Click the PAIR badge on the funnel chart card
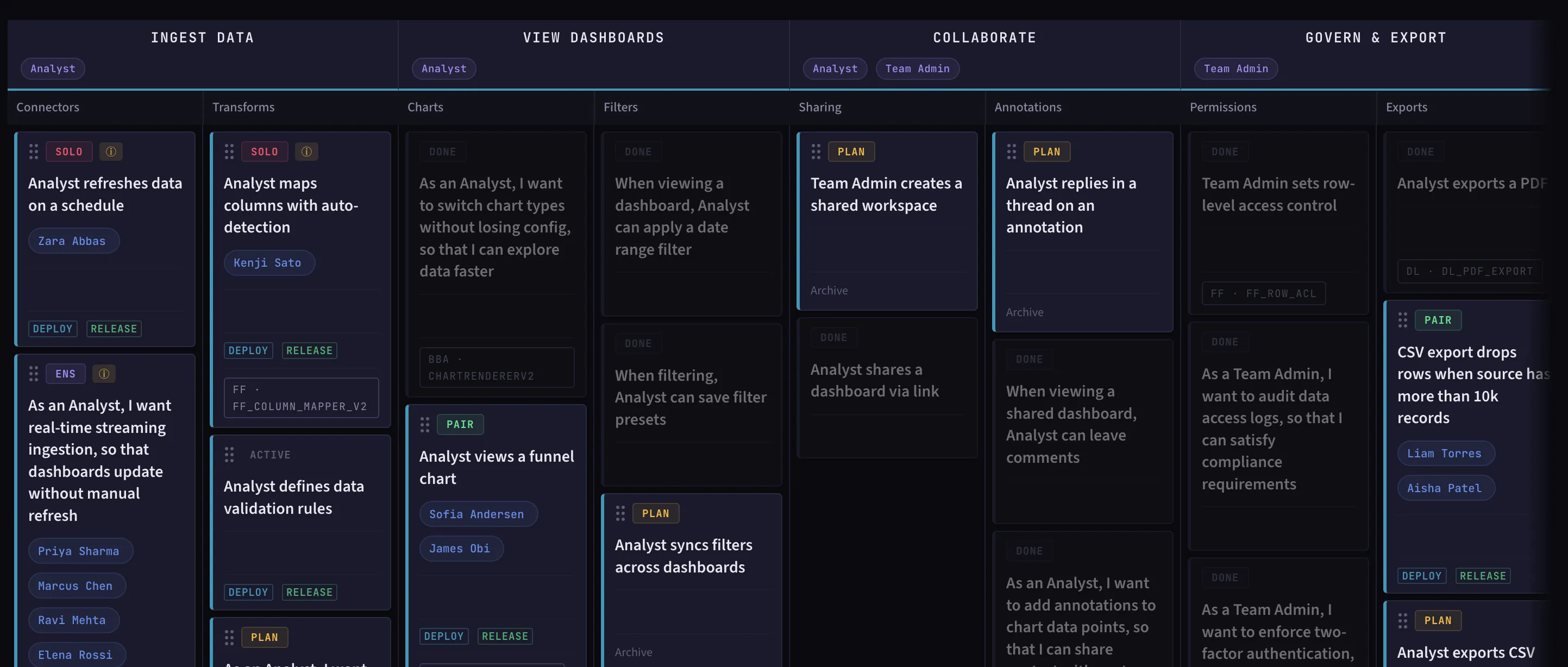 (x=460, y=424)
